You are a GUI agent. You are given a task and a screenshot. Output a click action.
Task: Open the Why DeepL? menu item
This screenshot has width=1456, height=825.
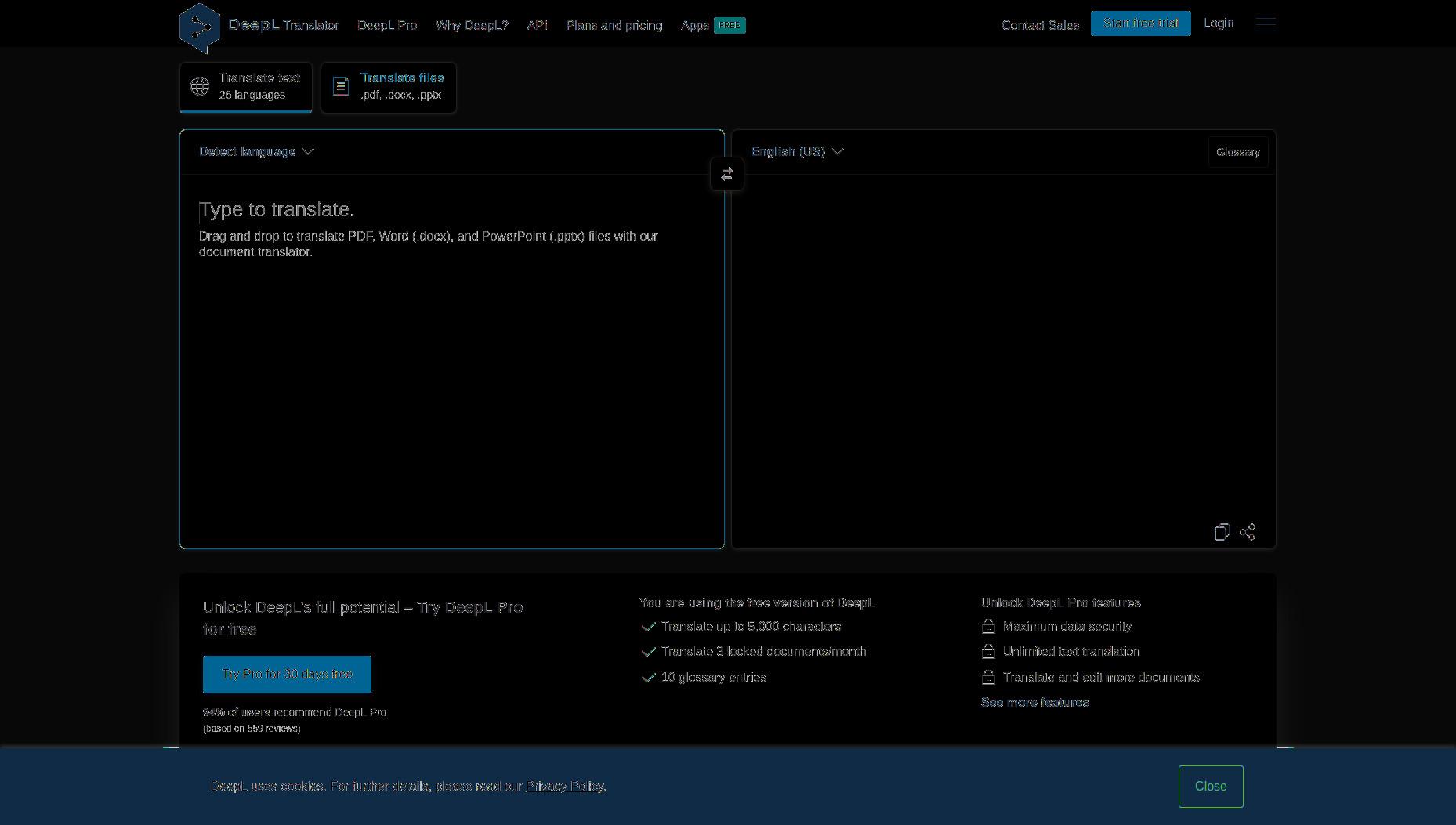(472, 25)
